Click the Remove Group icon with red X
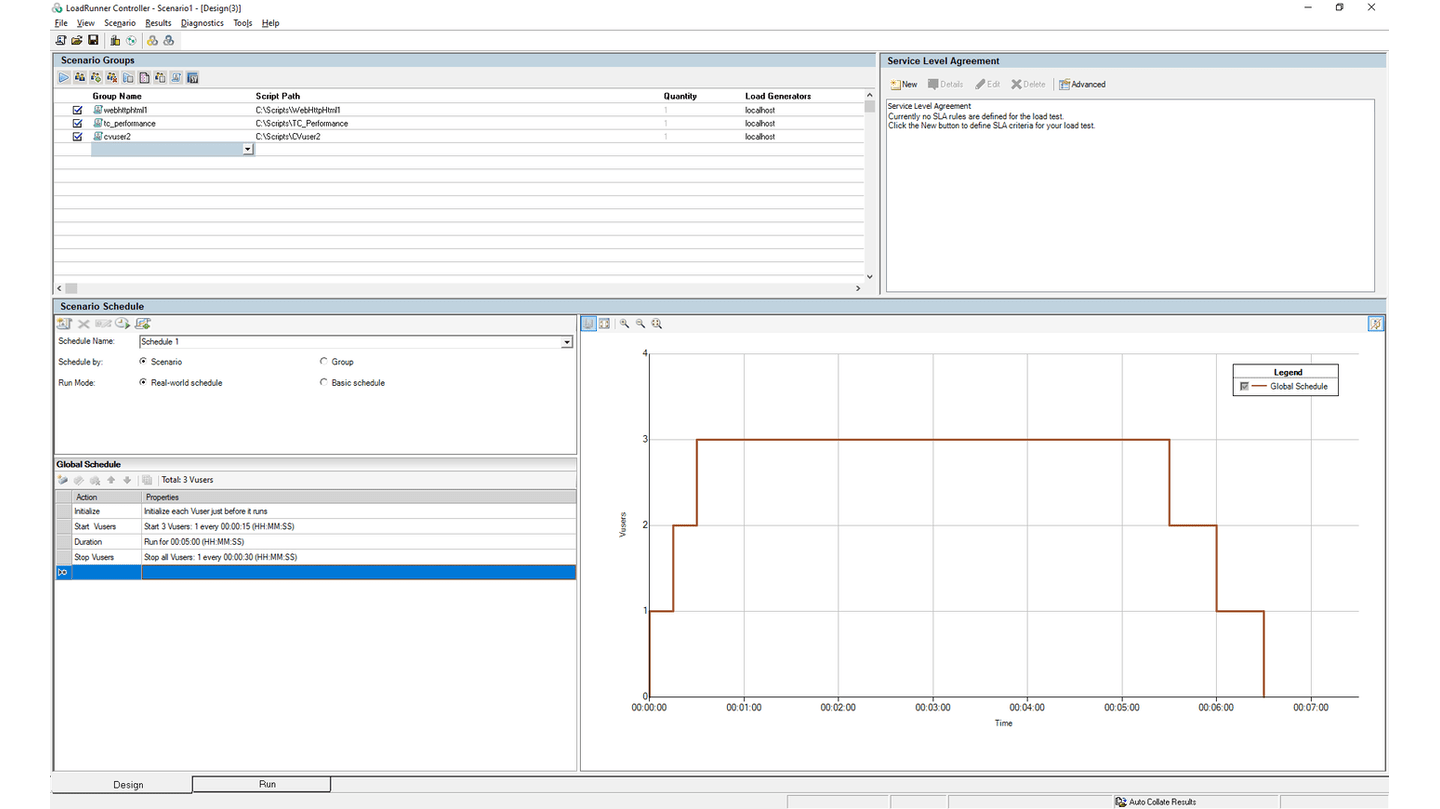Screen dimensions: 1440x809 [x=112, y=77]
